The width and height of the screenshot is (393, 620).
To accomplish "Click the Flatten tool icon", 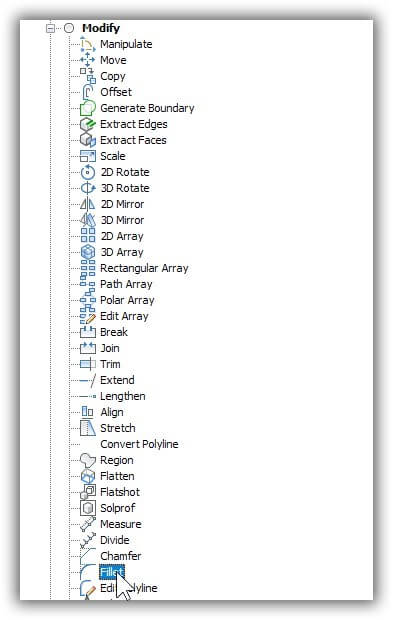I will 88,476.
